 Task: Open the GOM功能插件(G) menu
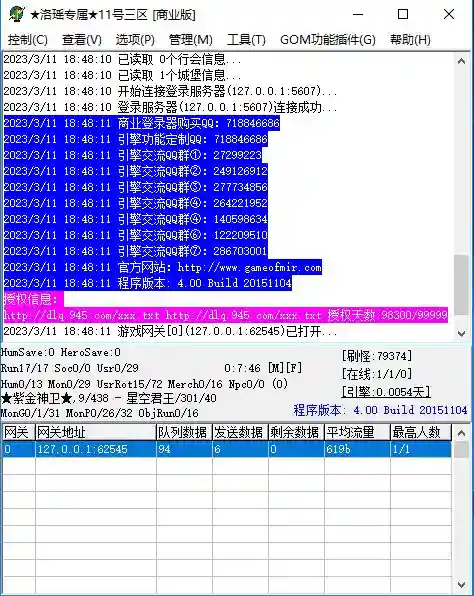click(328, 40)
